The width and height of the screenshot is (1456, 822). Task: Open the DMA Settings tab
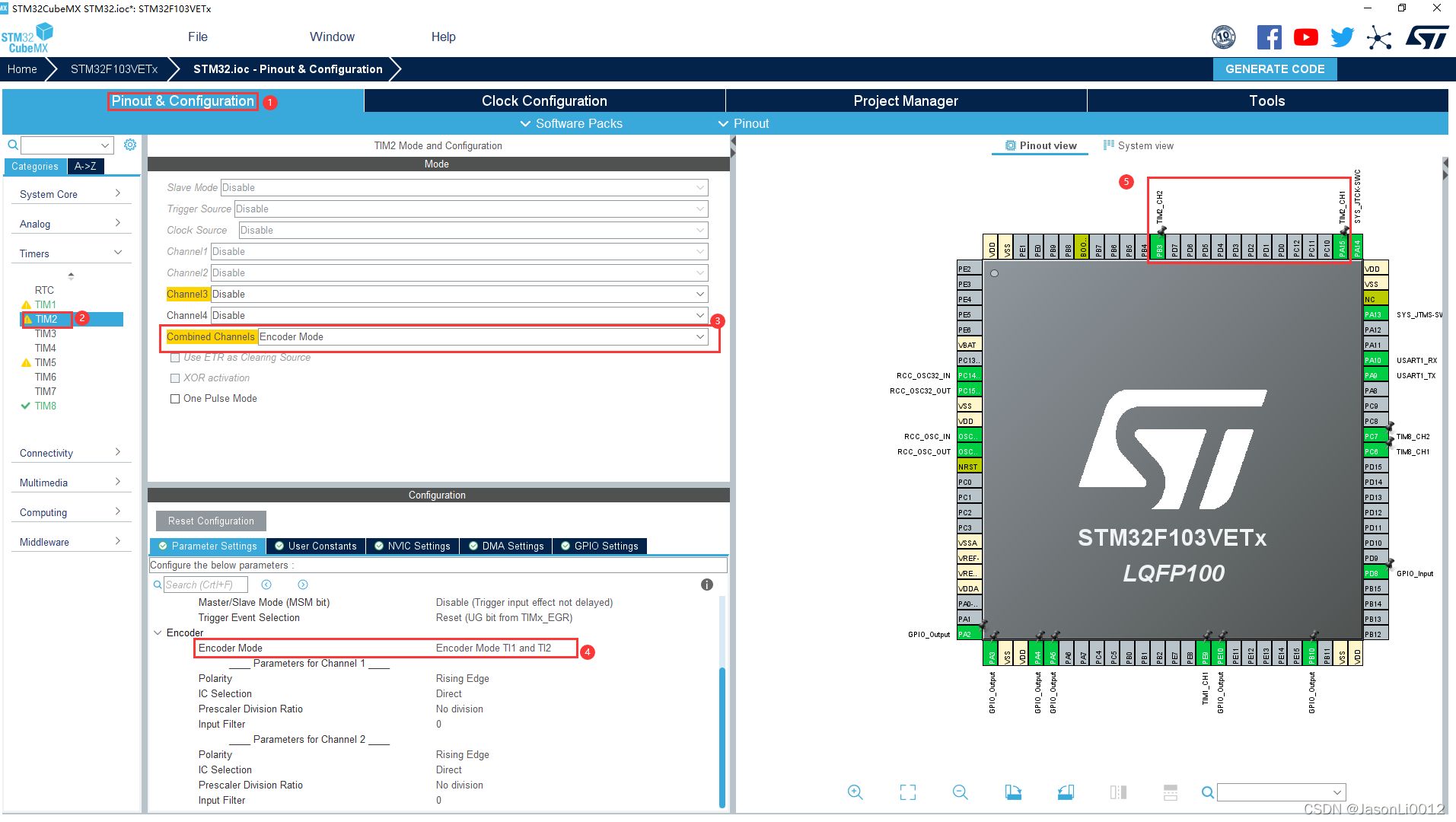coord(506,546)
